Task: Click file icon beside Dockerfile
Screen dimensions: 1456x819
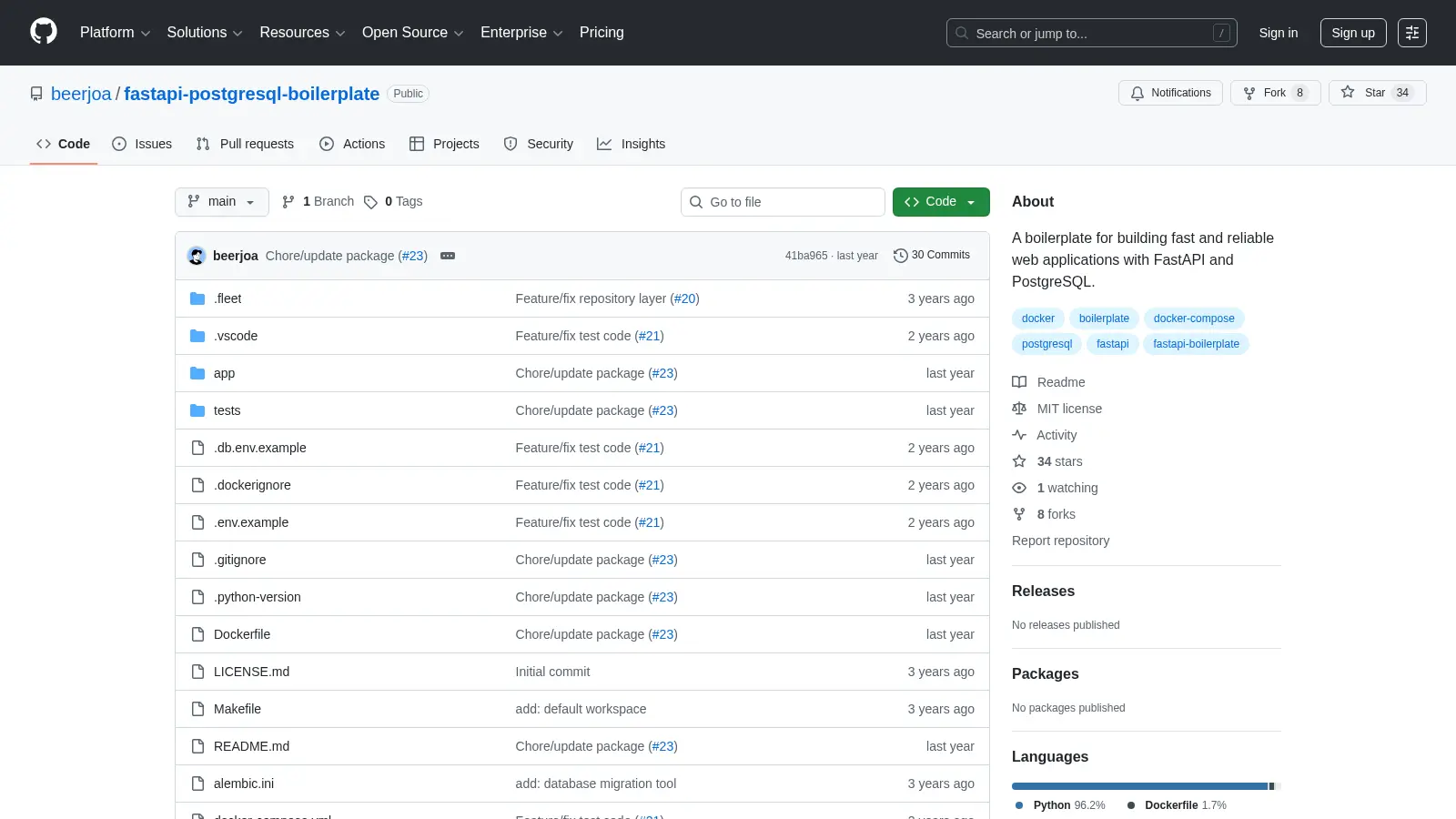Action: [197, 634]
